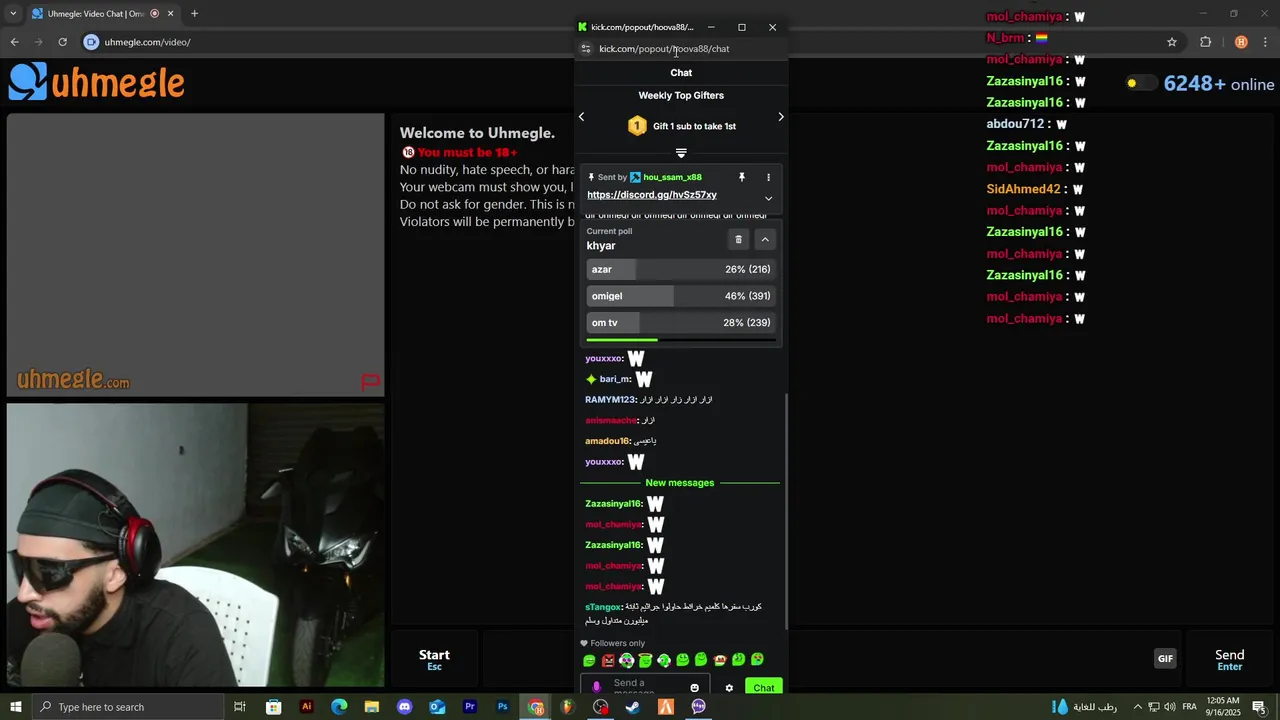
Task: Reload the Uhmegle page
Action: point(62,42)
